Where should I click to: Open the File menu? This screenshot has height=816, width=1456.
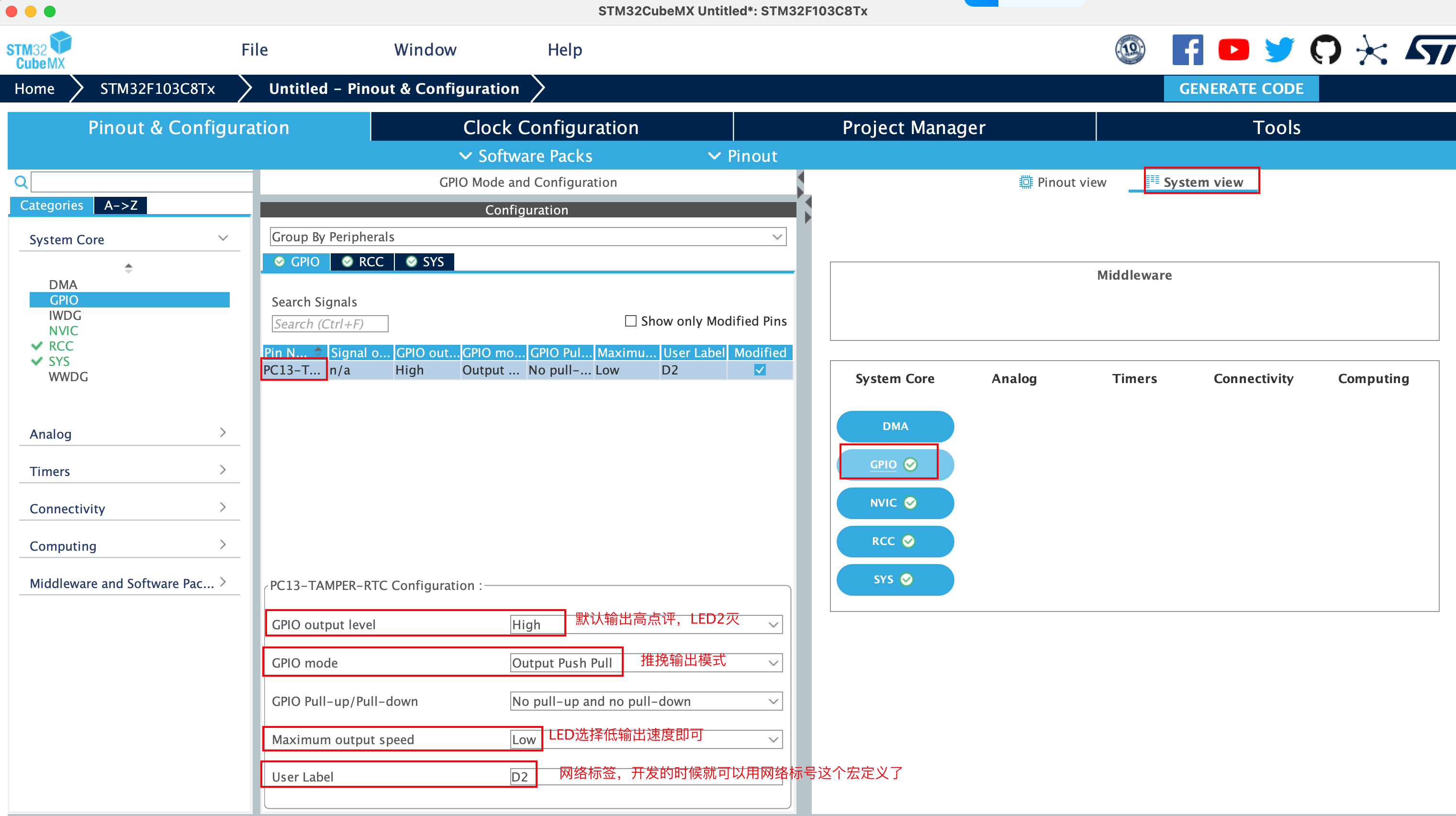tap(254, 50)
